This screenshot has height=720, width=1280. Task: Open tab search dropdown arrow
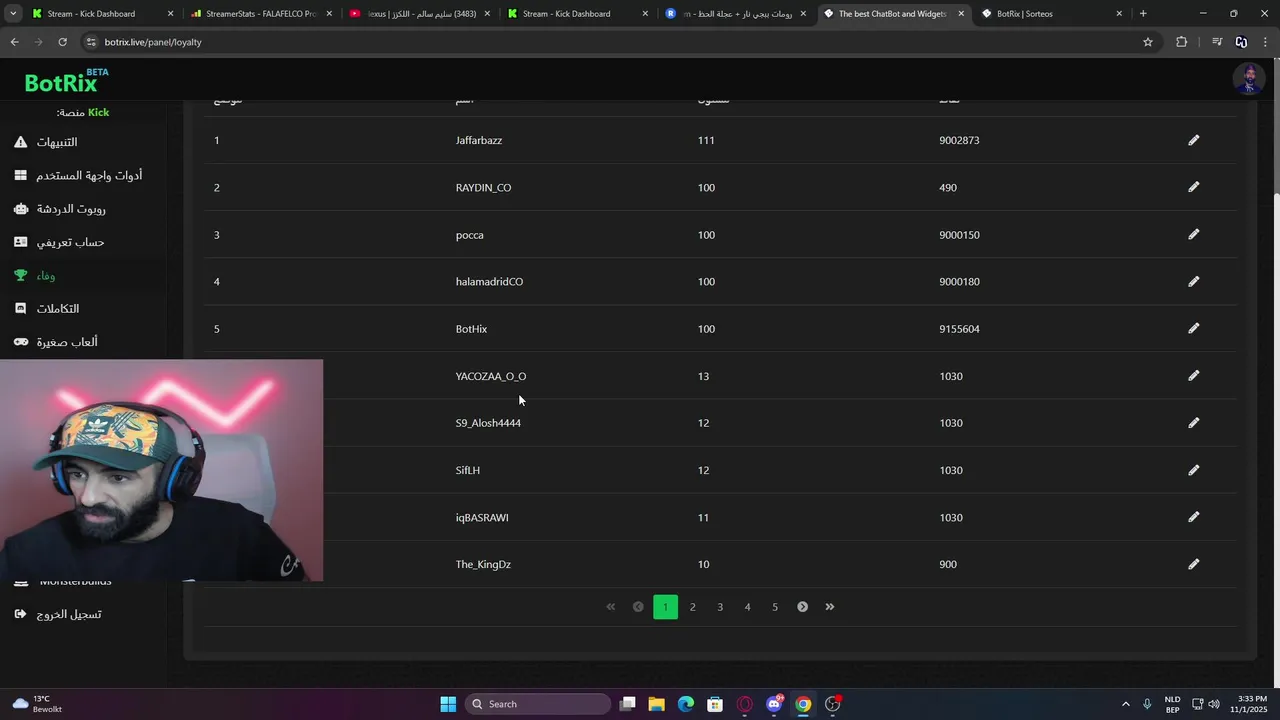tap(13, 14)
